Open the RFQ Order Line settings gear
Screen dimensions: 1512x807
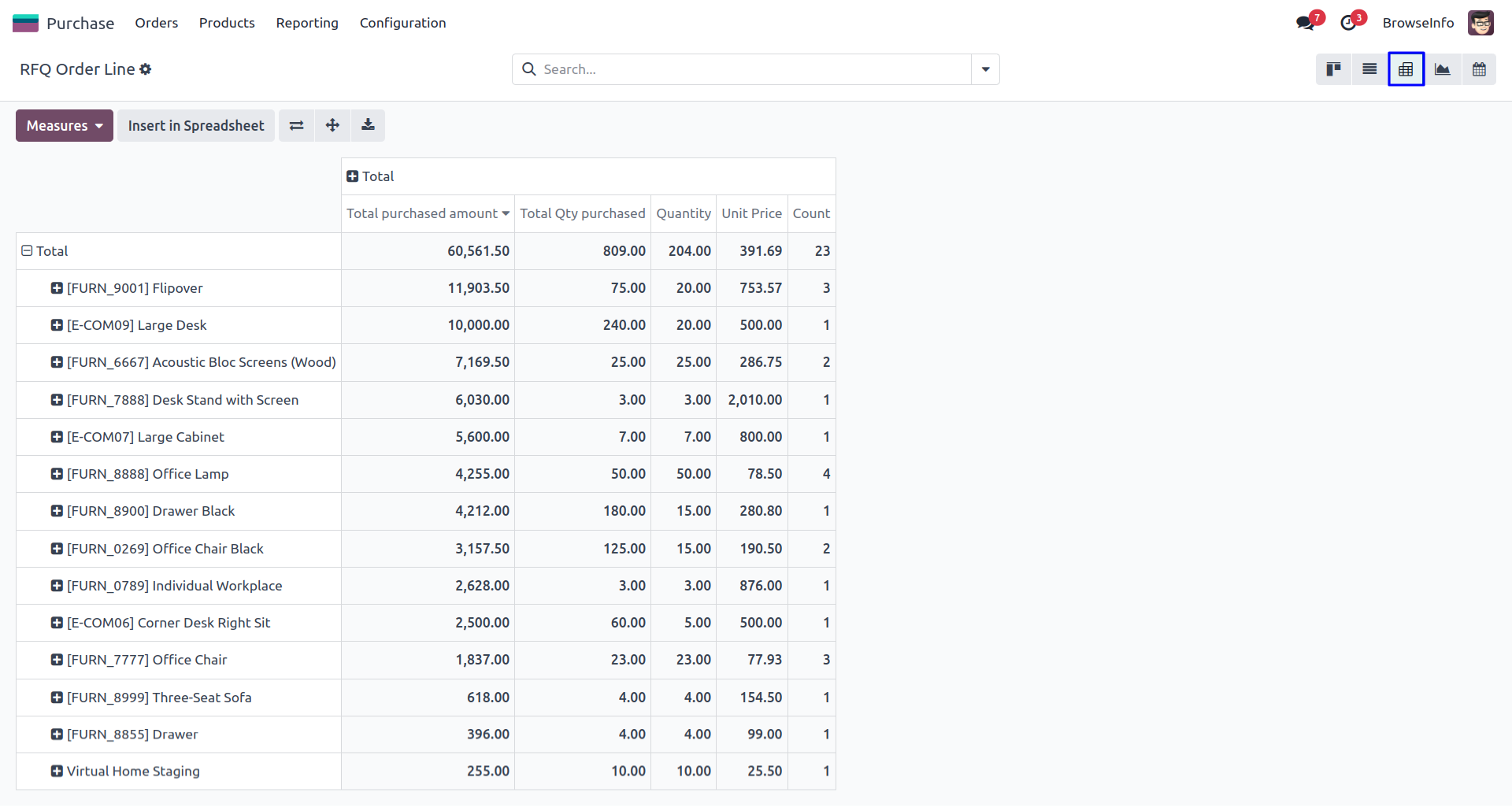[x=146, y=69]
